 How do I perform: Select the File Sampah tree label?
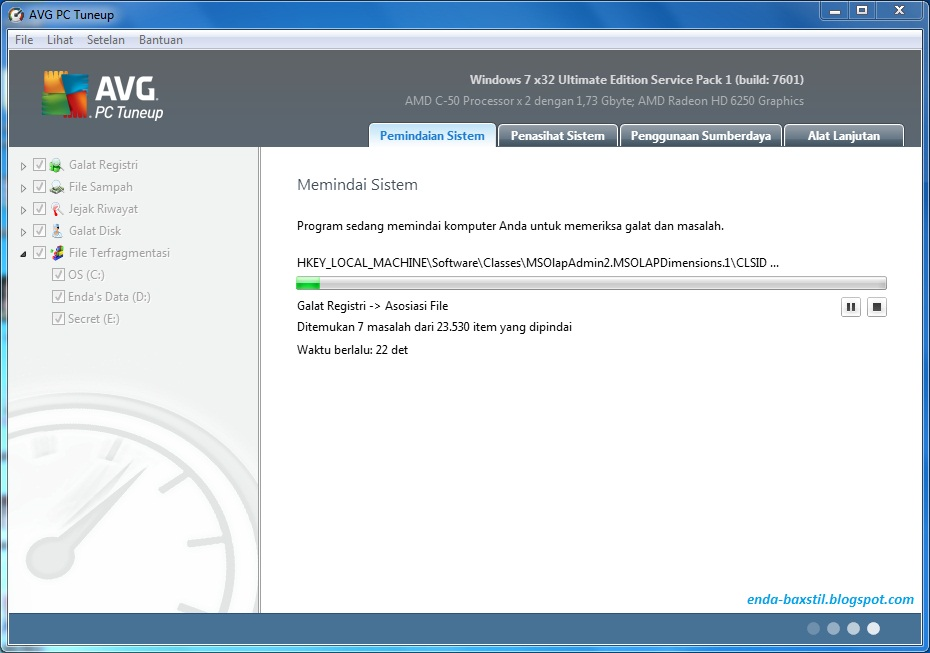(x=101, y=187)
